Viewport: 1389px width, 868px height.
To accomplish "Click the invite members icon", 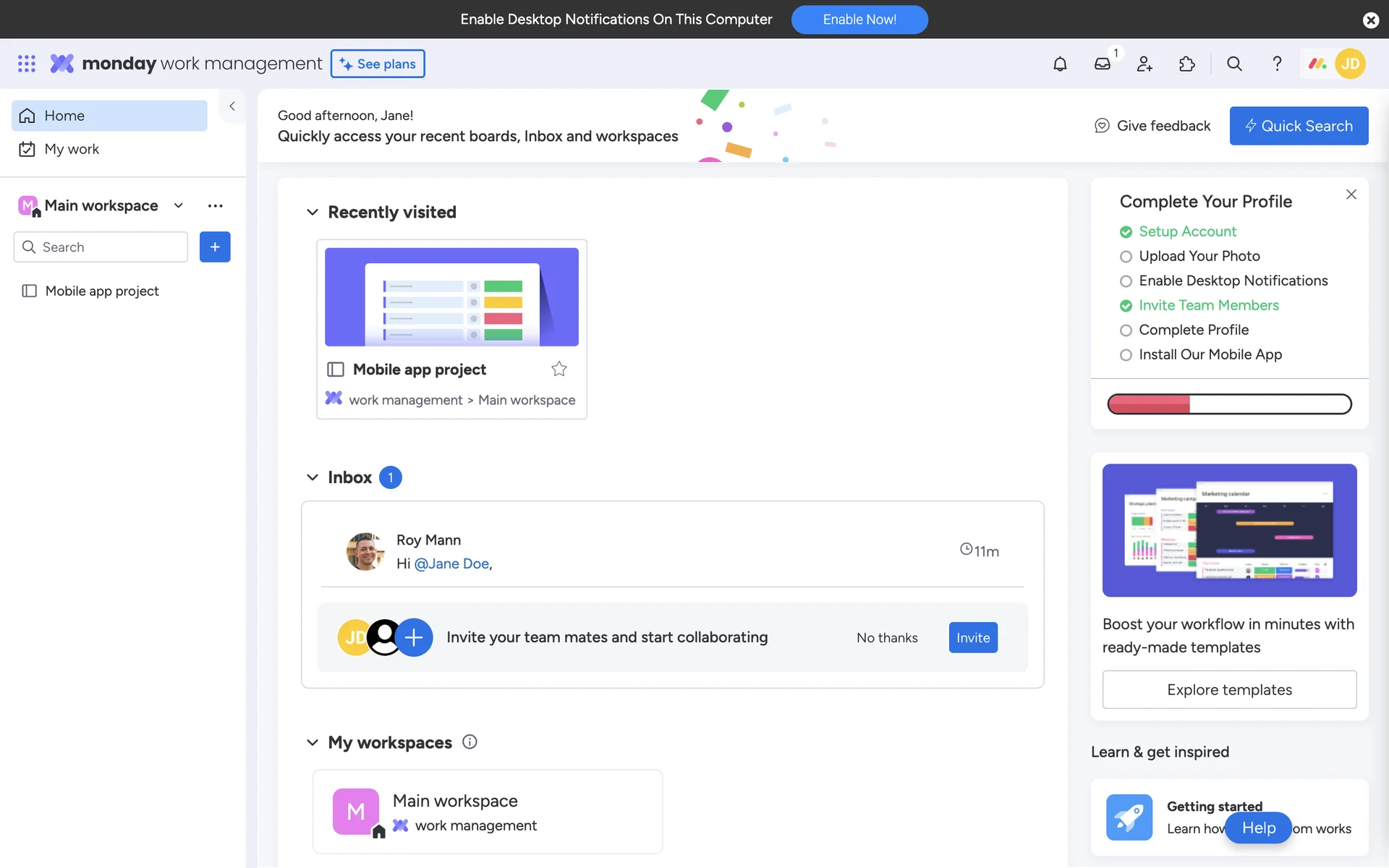I will pyautogui.click(x=1144, y=64).
